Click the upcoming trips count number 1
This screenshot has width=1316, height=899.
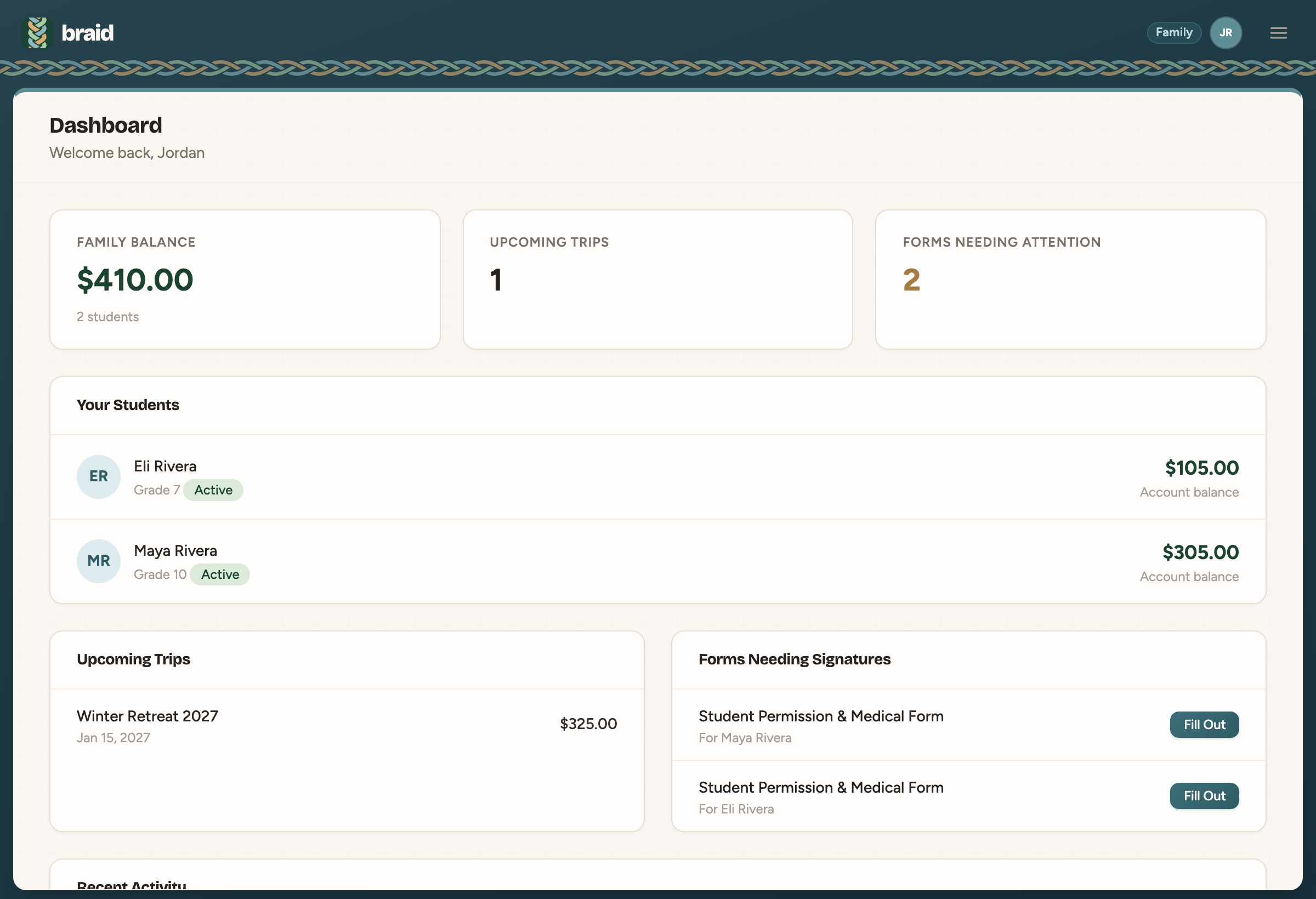496,280
